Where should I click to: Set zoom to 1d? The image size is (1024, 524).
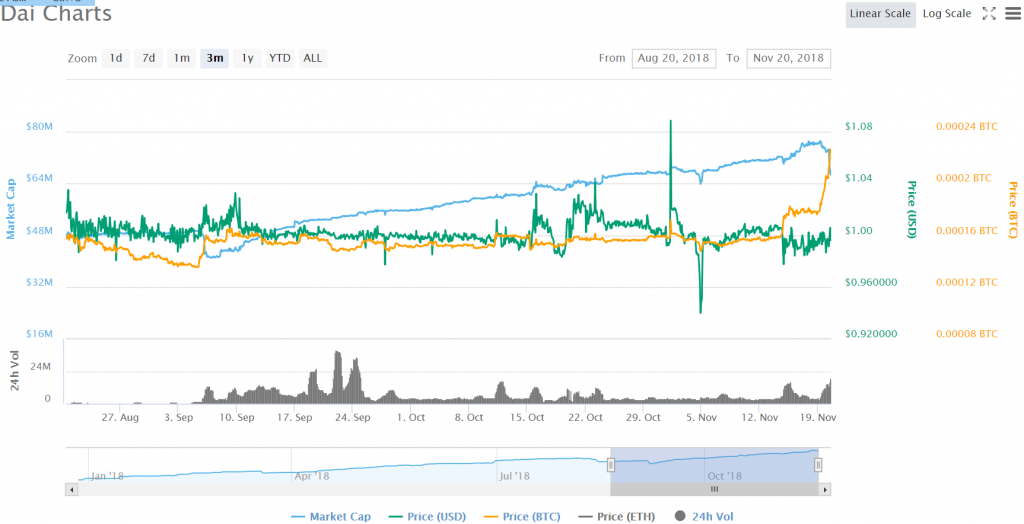click(x=116, y=58)
